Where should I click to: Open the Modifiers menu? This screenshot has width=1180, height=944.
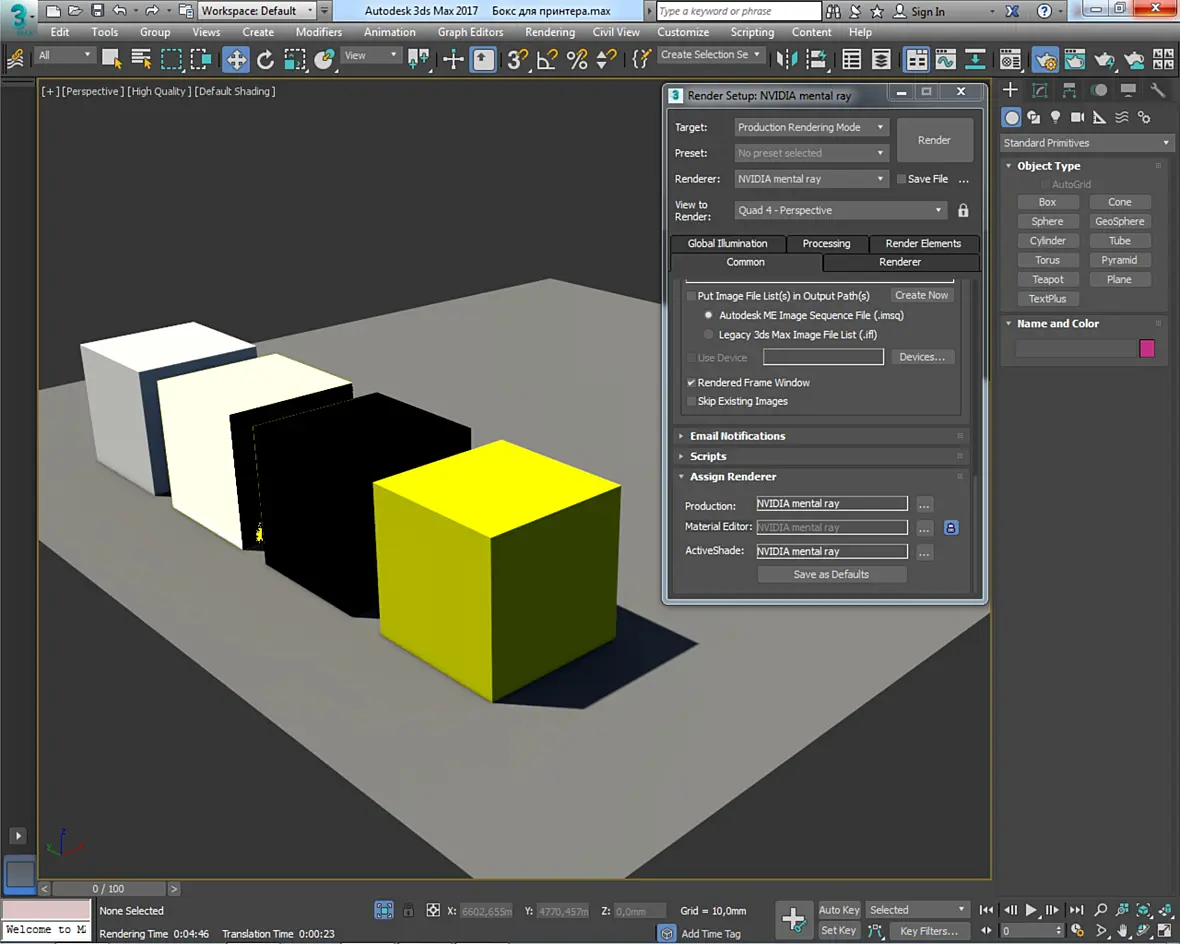pos(318,32)
